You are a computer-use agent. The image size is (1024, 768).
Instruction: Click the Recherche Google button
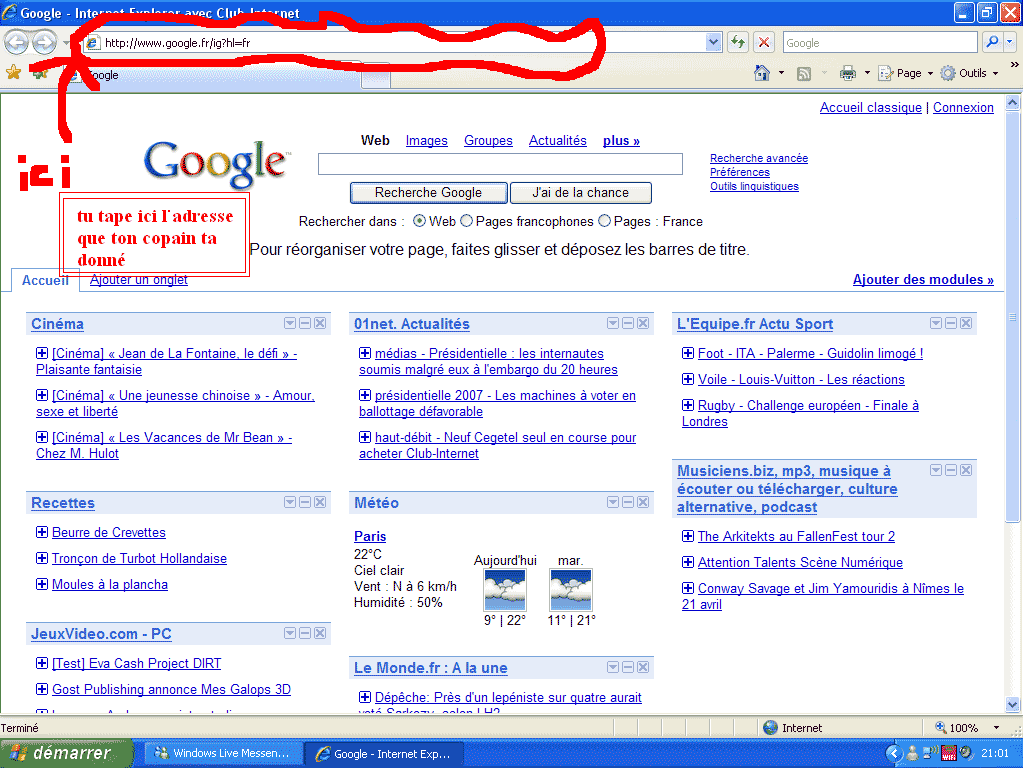(x=428, y=193)
